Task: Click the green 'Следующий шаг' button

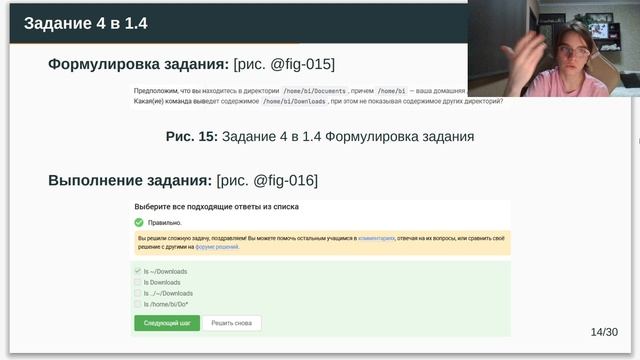Action: tap(167, 323)
